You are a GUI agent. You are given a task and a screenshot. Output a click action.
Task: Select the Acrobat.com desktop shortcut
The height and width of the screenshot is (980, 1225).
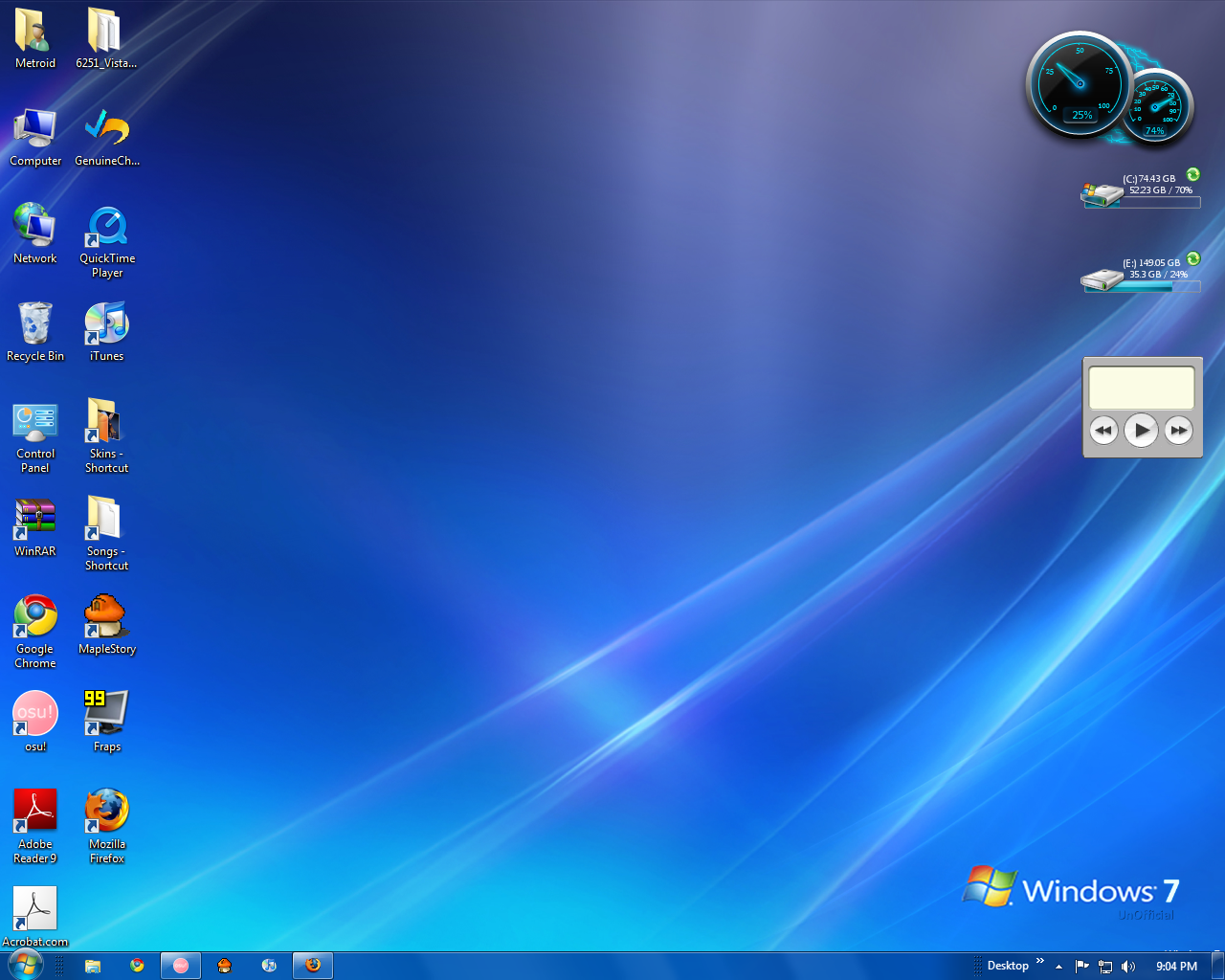[x=35, y=918]
